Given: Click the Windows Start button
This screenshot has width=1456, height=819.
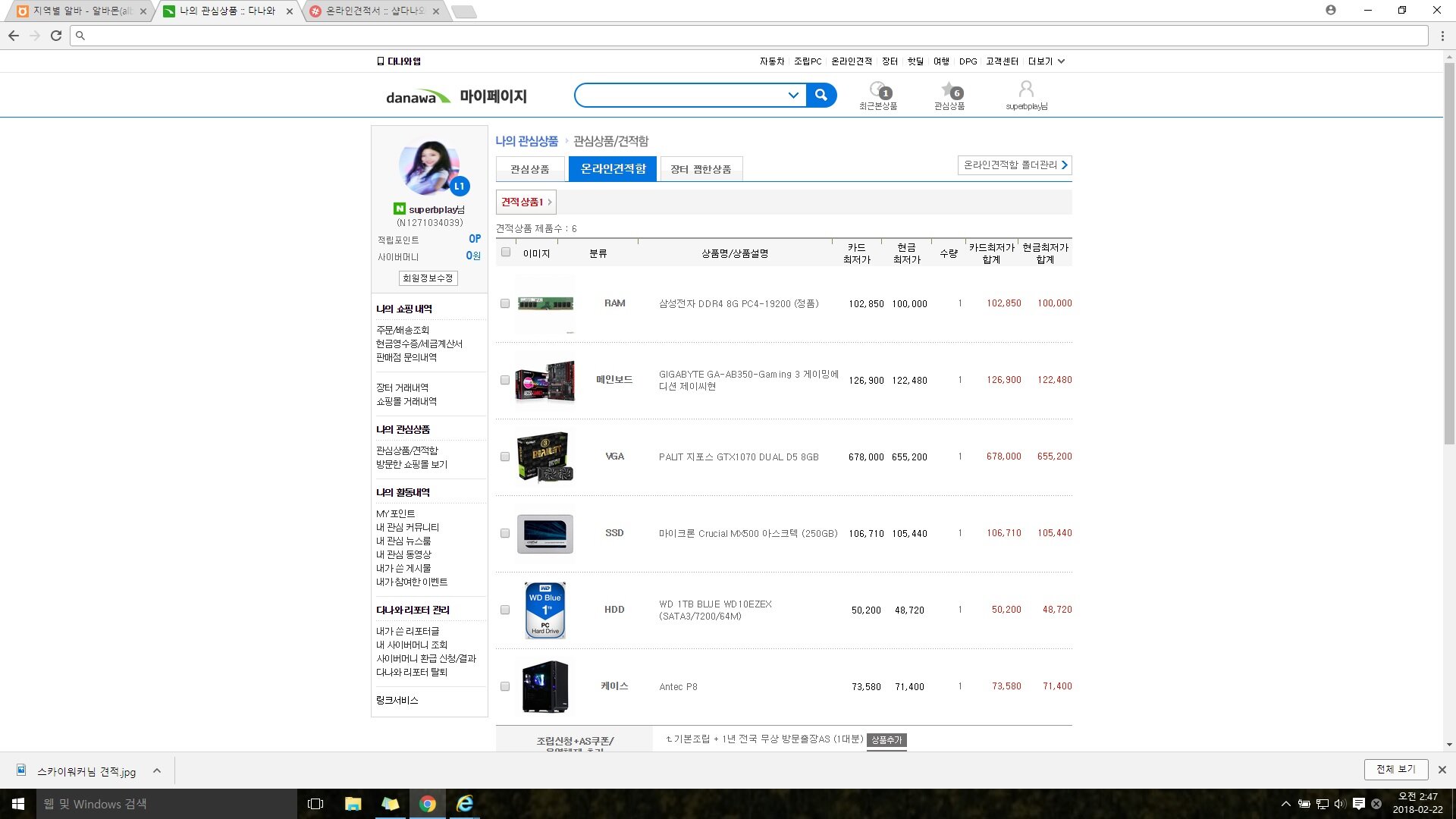Looking at the screenshot, I should click(x=18, y=804).
